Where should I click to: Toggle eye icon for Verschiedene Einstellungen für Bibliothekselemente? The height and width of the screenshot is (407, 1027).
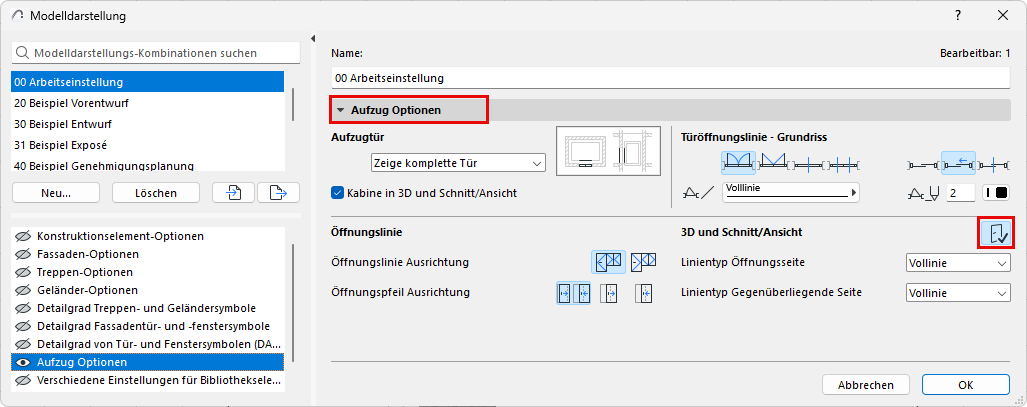[24, 380]
